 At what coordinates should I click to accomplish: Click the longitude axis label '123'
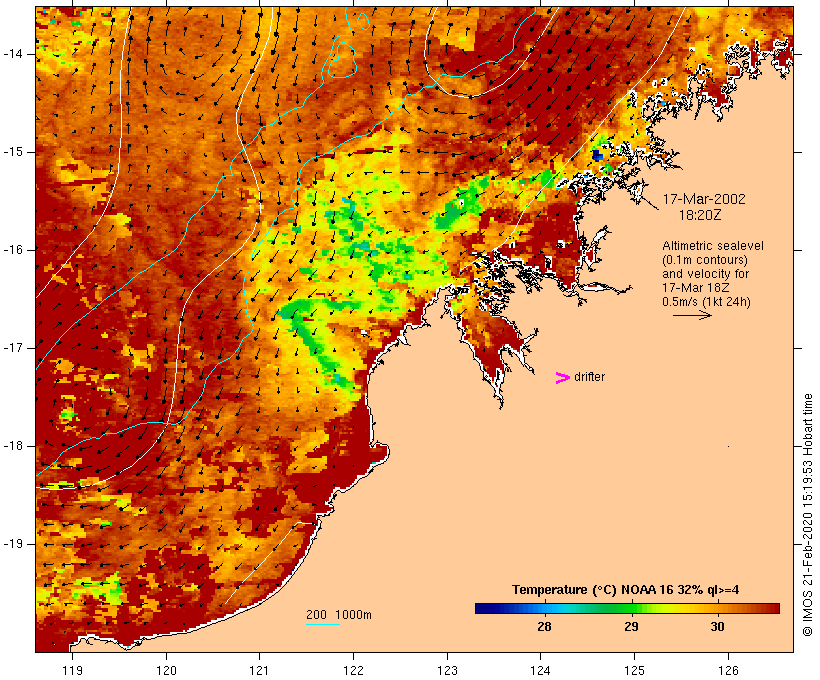tap(447, 670)
